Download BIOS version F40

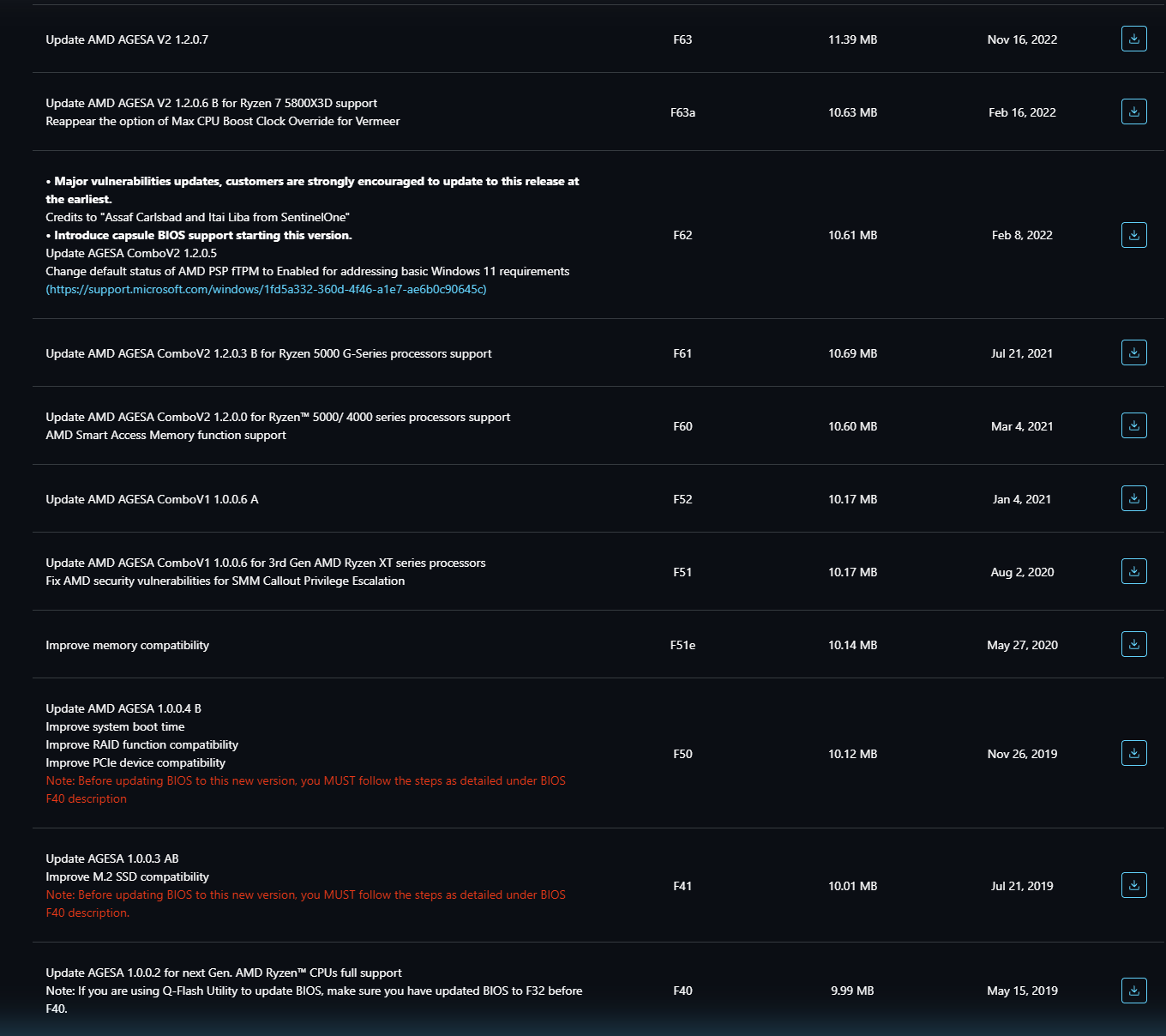(1133, 991)
